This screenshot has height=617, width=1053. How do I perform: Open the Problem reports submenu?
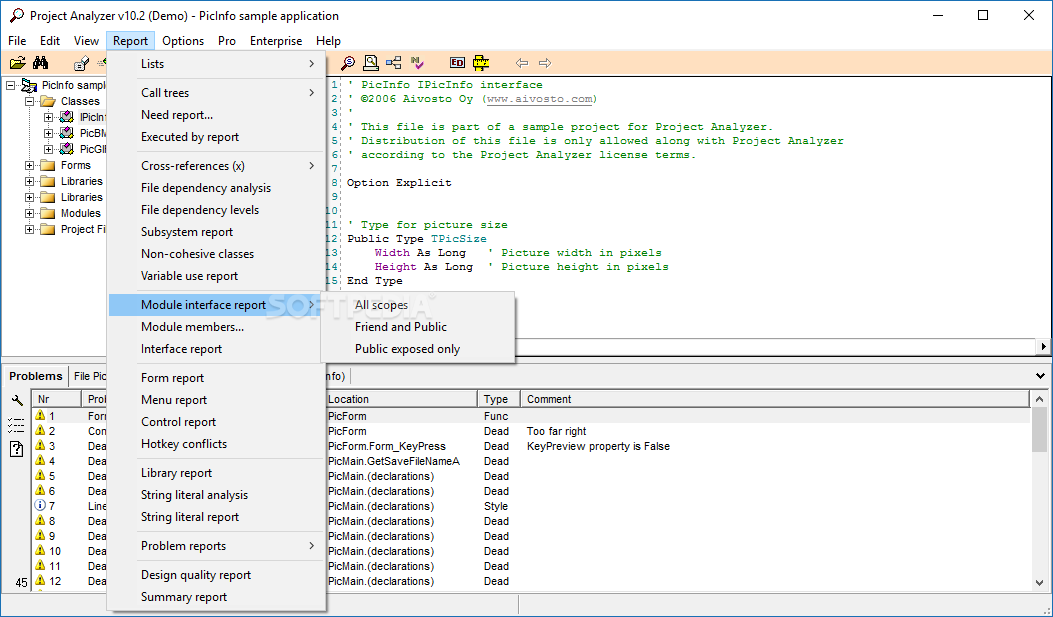(216, 546)
